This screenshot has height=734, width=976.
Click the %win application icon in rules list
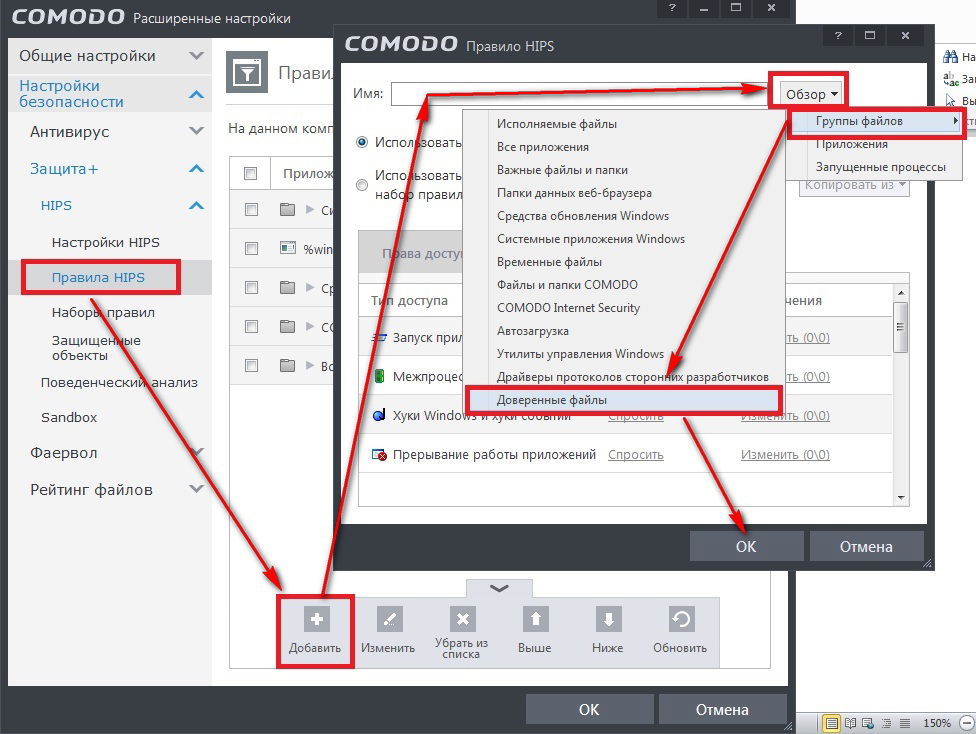point(288,248)
